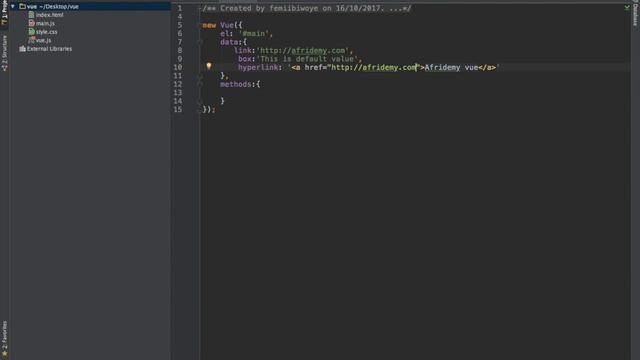Image resolution: width=640 pixels, height=360 pixels.
Task: Click the data property on line 7
Action: point(229,42)
